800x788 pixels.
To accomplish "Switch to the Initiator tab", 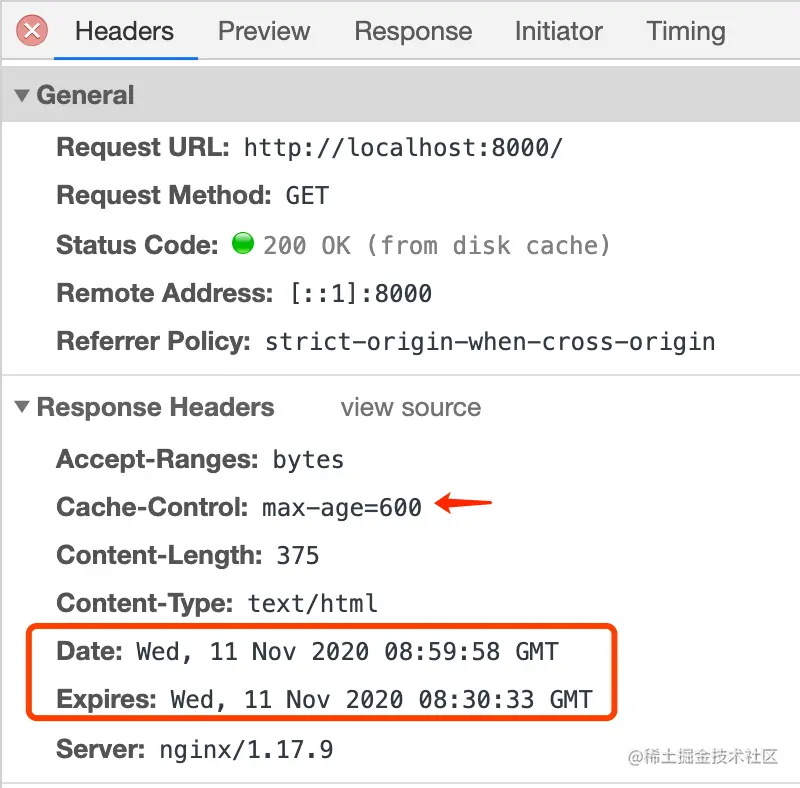I will pos(558,31).
